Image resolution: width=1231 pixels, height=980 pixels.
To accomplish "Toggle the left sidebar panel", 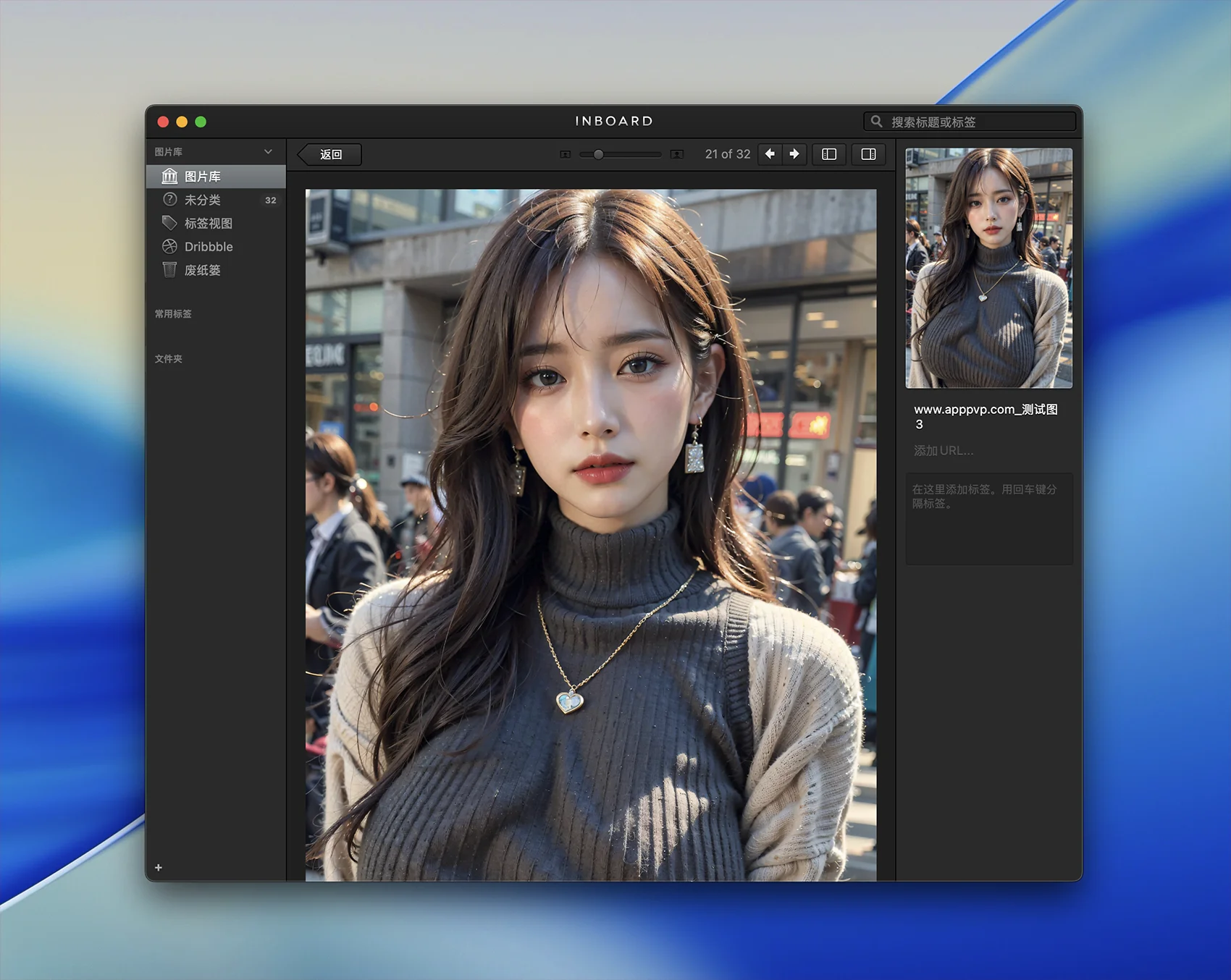I will 829,154.
